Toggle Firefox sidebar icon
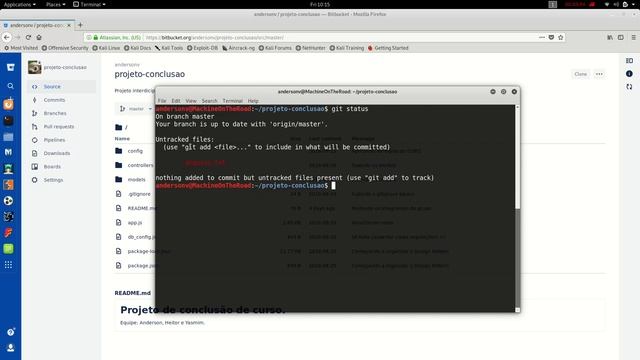Screen dimensions: 640x360 pyautogui.click(x=620, y=37)
